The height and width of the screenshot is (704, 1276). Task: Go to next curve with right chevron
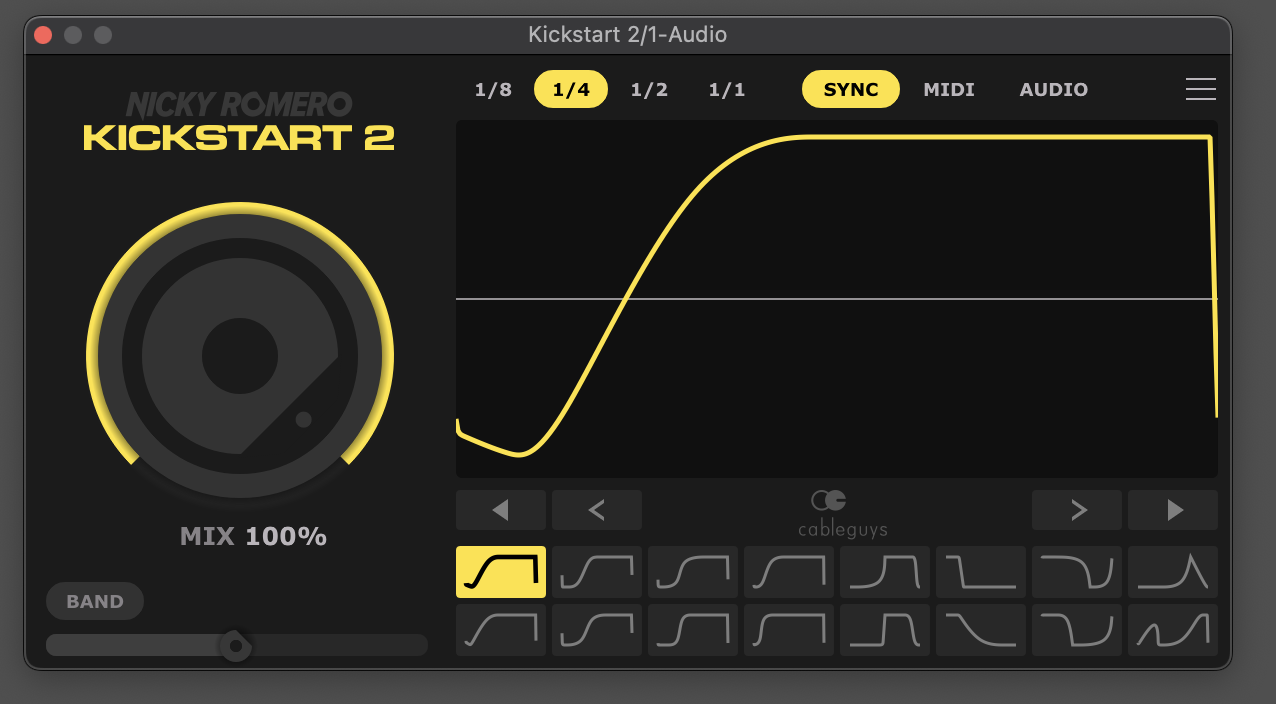click(1077, 510)
